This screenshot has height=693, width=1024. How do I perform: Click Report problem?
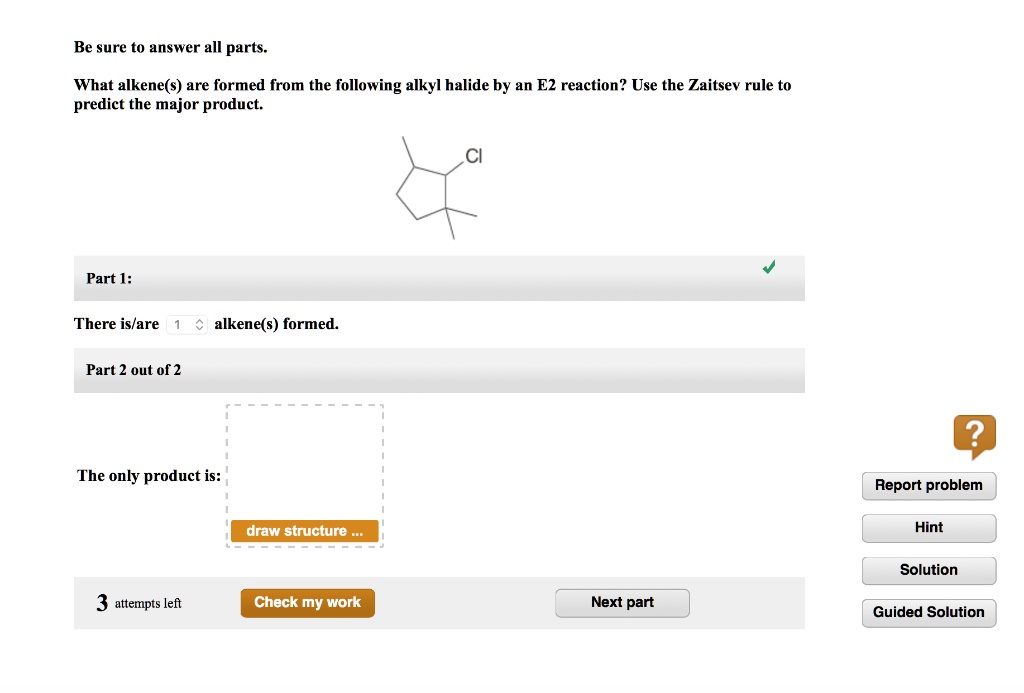tap(928, 485)
